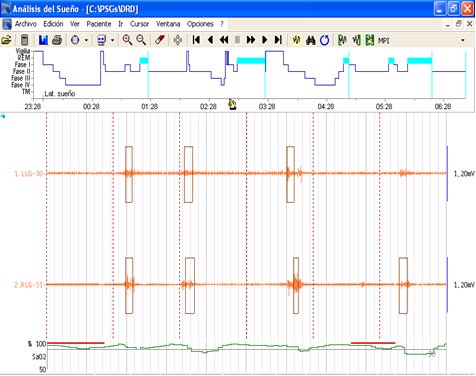The width and height of the screenshot is (476, 376).
Task: Open toolbar options arrow at far right
Action: tap(463, 40)
